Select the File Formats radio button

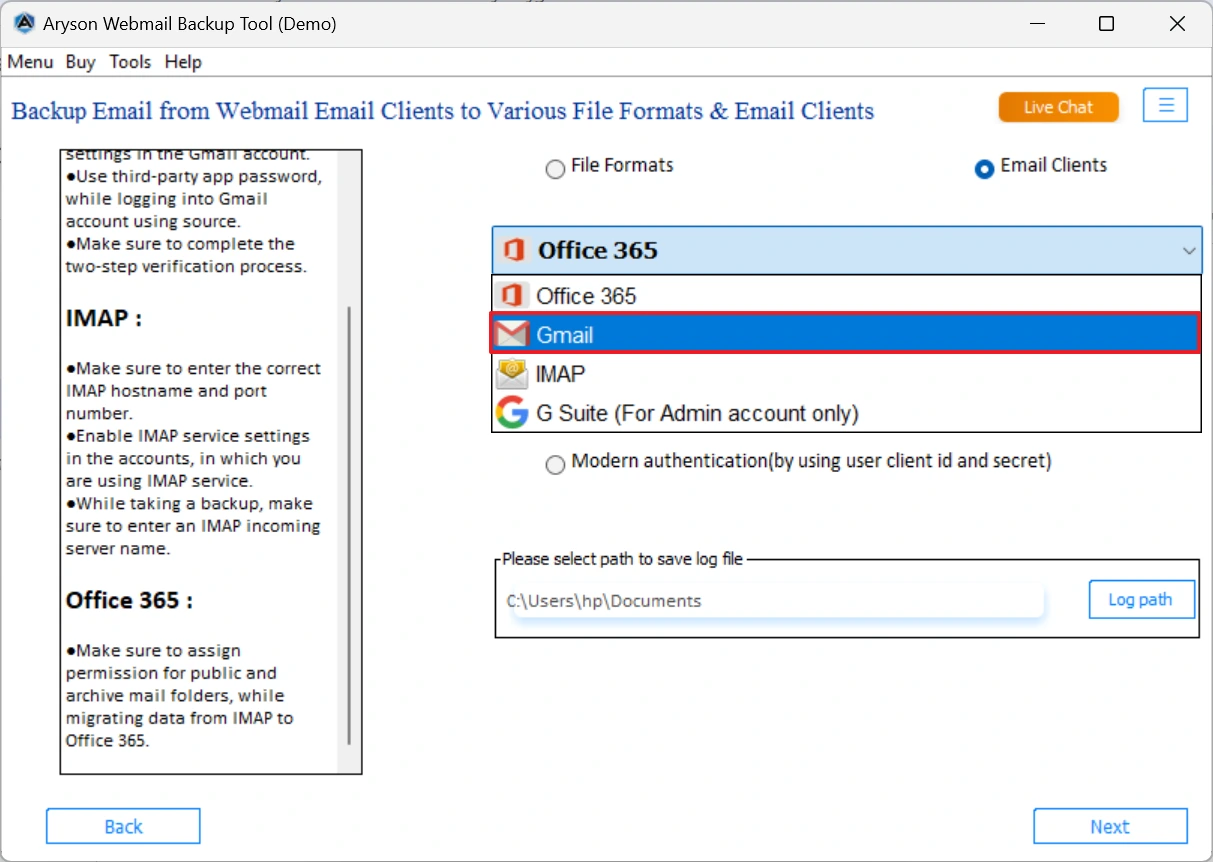click(555, 169)
